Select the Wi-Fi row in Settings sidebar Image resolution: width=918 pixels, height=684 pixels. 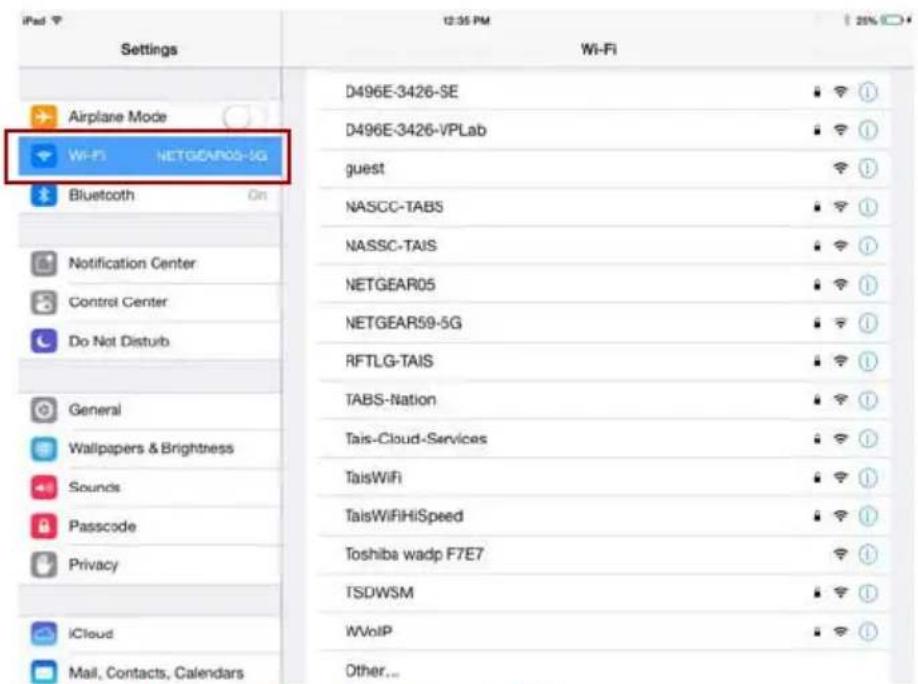pos(150,156)
